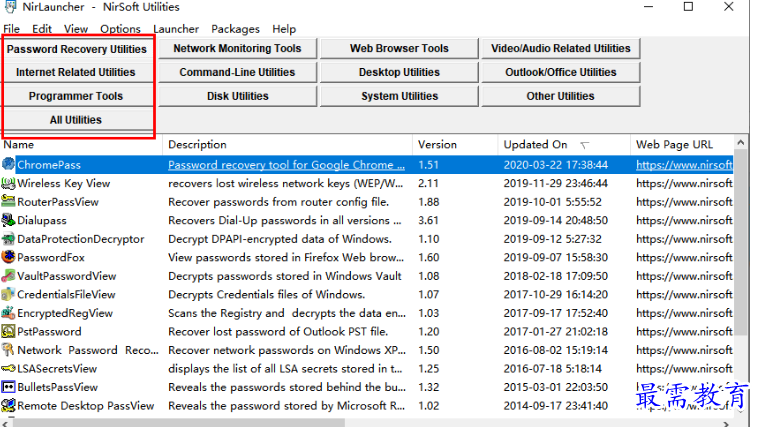The width and height of the screenshot is (757, 427).
Task: Select the Dialupass entry name
Action: 42,220
